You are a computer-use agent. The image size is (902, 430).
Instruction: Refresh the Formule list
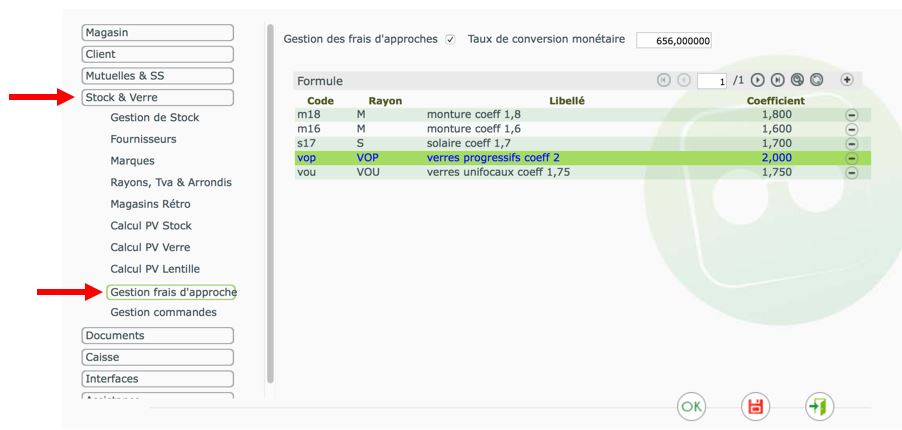816,81
